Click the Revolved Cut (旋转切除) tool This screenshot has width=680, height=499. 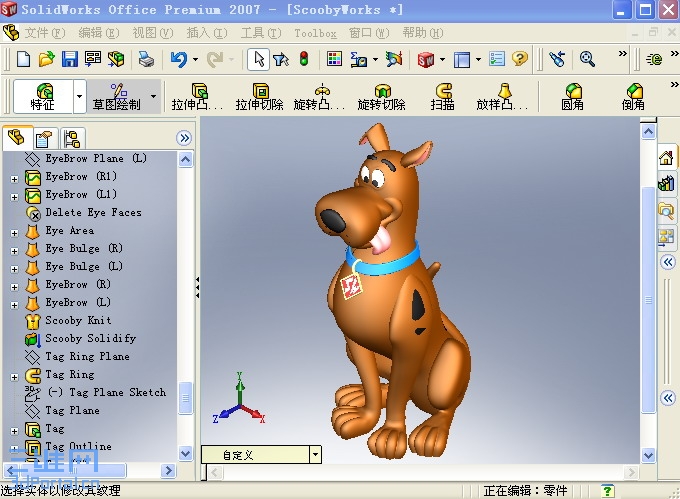[381, 97]
